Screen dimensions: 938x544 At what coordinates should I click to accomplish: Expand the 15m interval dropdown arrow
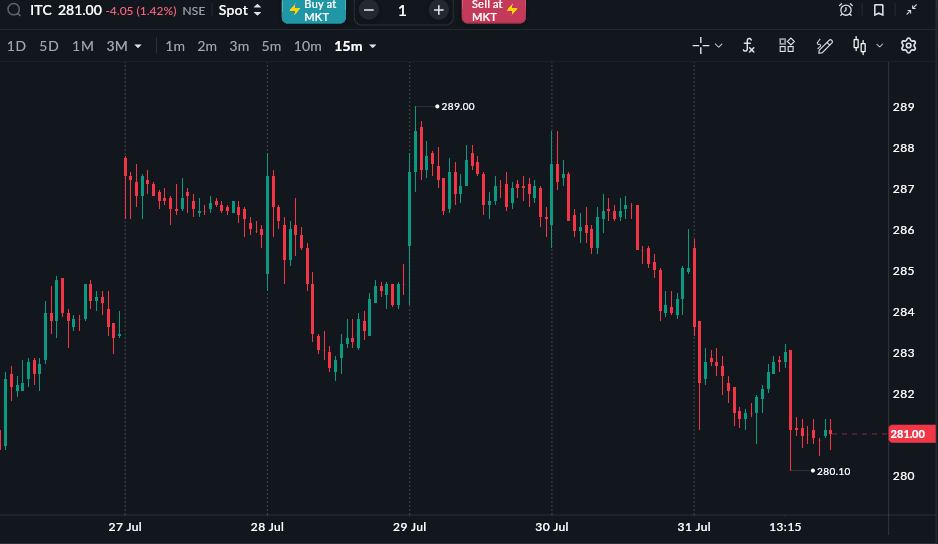point(373,46)
